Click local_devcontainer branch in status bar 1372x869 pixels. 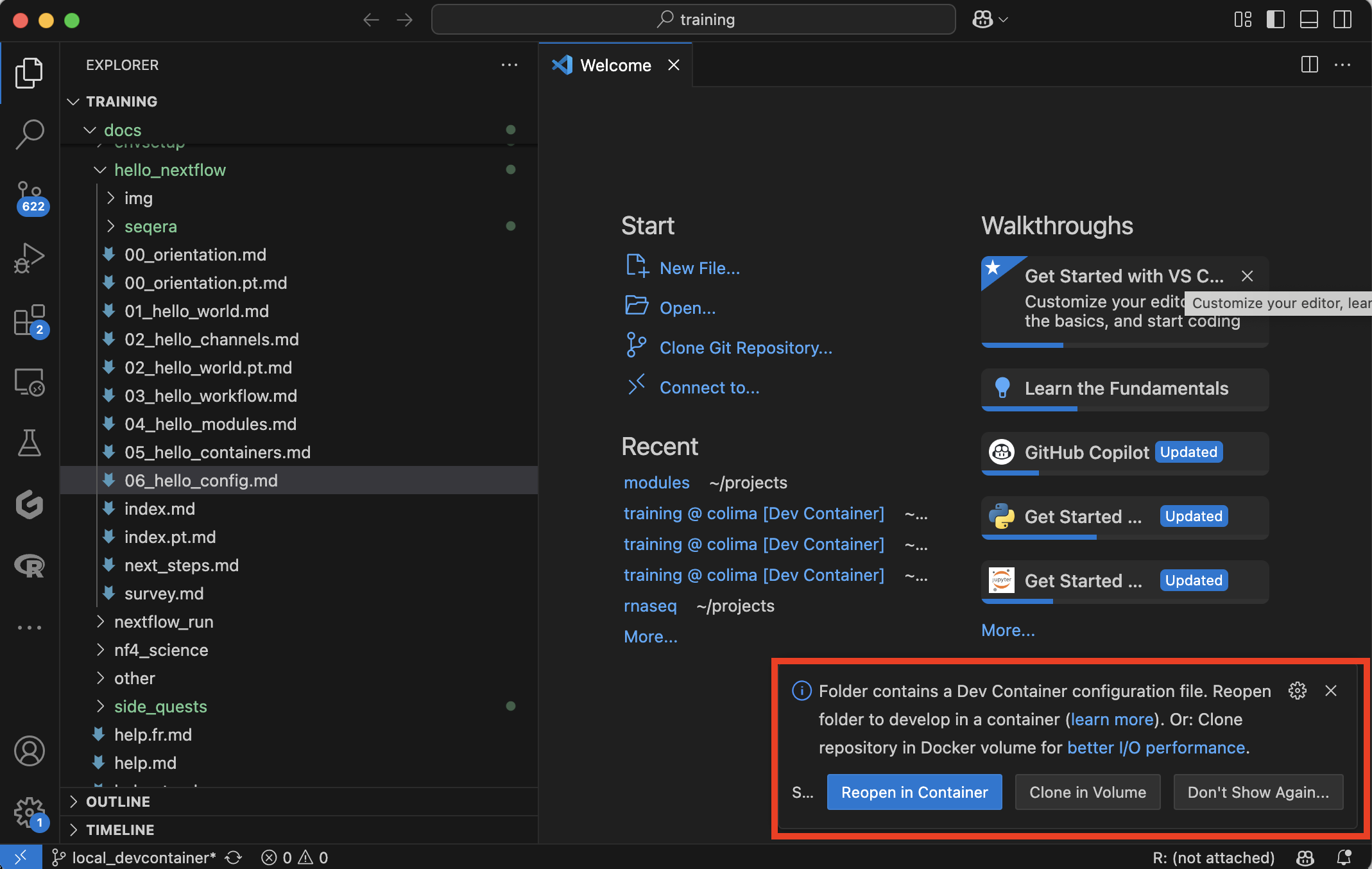[x=134, y=857]
